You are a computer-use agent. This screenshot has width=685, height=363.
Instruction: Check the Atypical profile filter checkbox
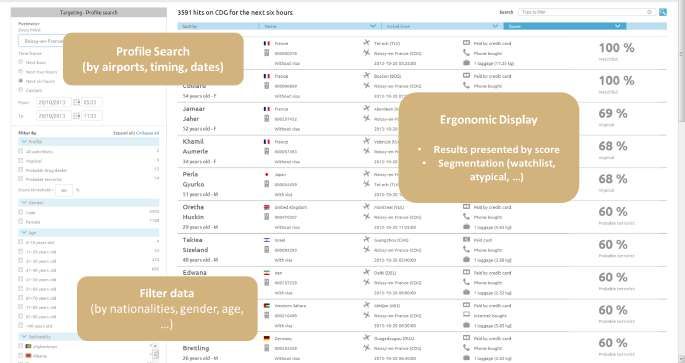pos(21,161)
